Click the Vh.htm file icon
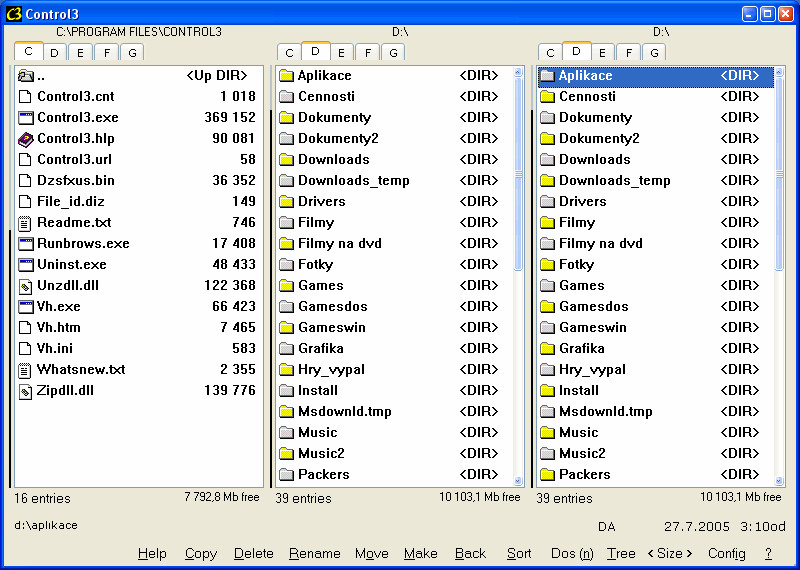800x570 pixels. coord(24,328)
